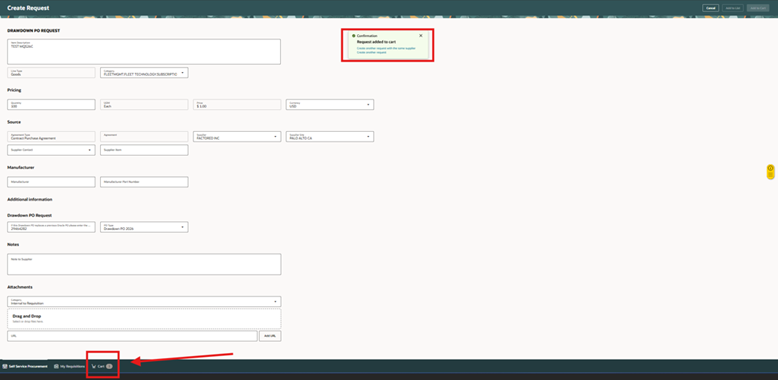The width and height of the screenshot is (778, 380).
Task: Click into the Item Description text area
Action: click(x=144, y=52)
